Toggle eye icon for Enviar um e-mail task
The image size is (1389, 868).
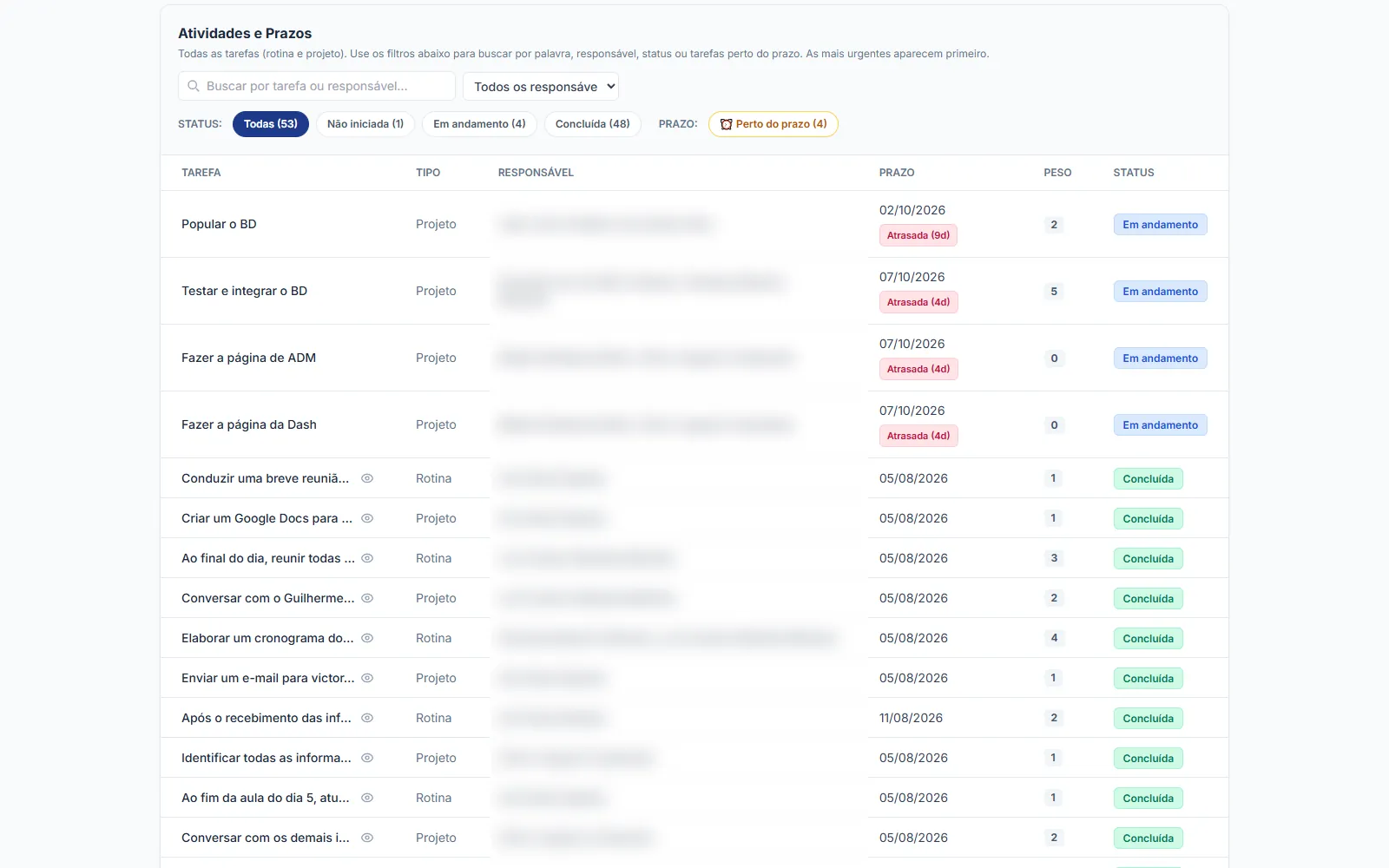pos(367,678)
